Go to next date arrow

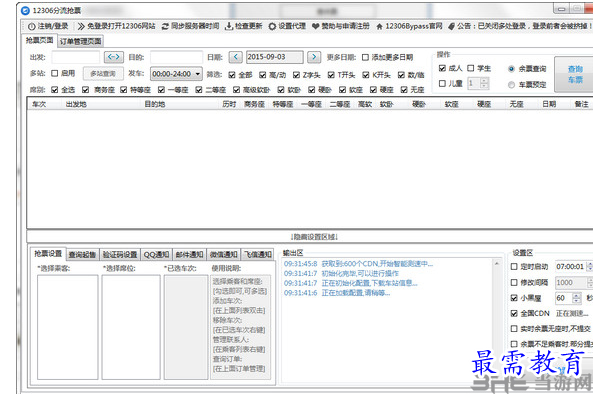point(314,57)
